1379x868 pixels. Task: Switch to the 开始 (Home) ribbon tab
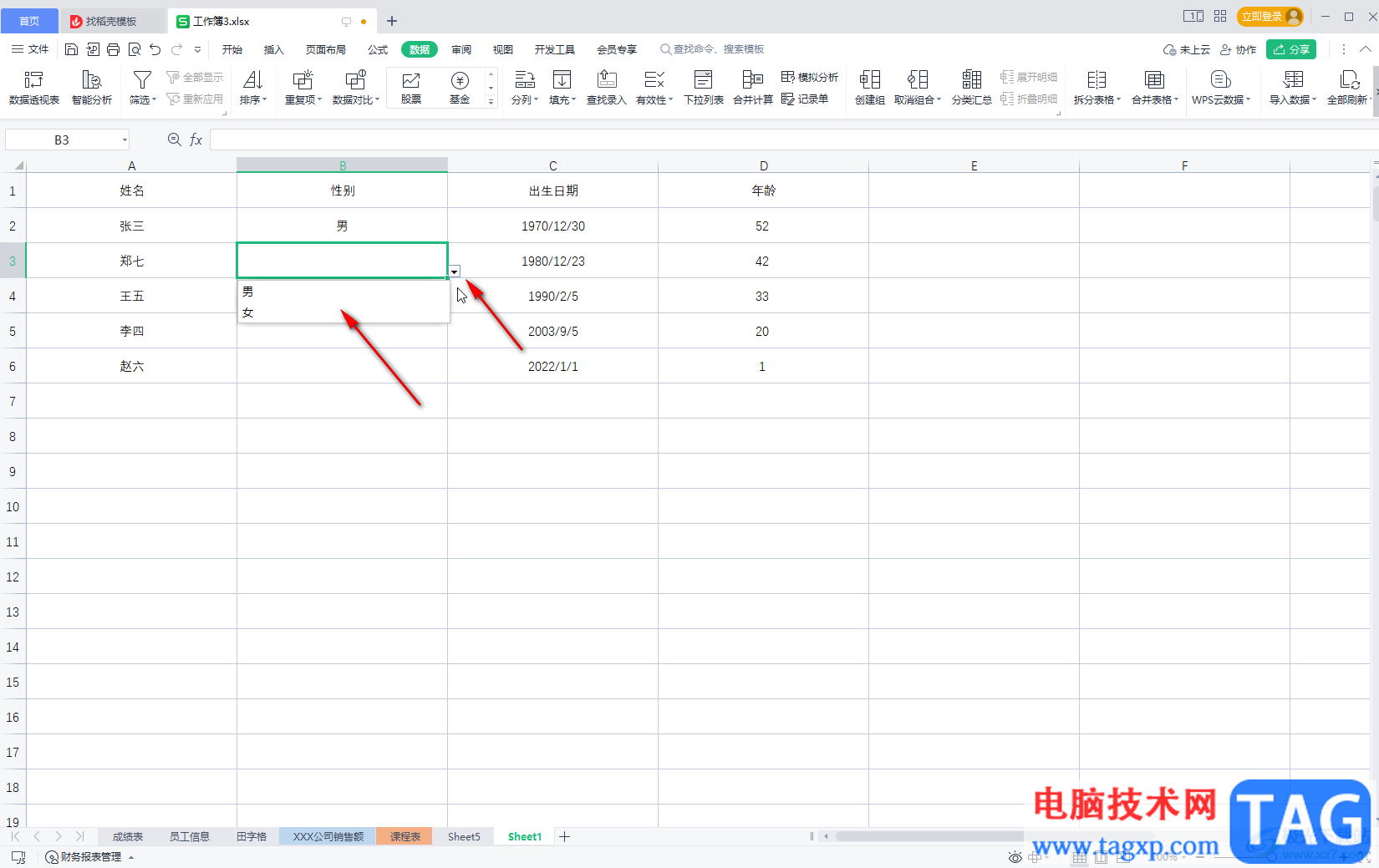coord(232,49)
